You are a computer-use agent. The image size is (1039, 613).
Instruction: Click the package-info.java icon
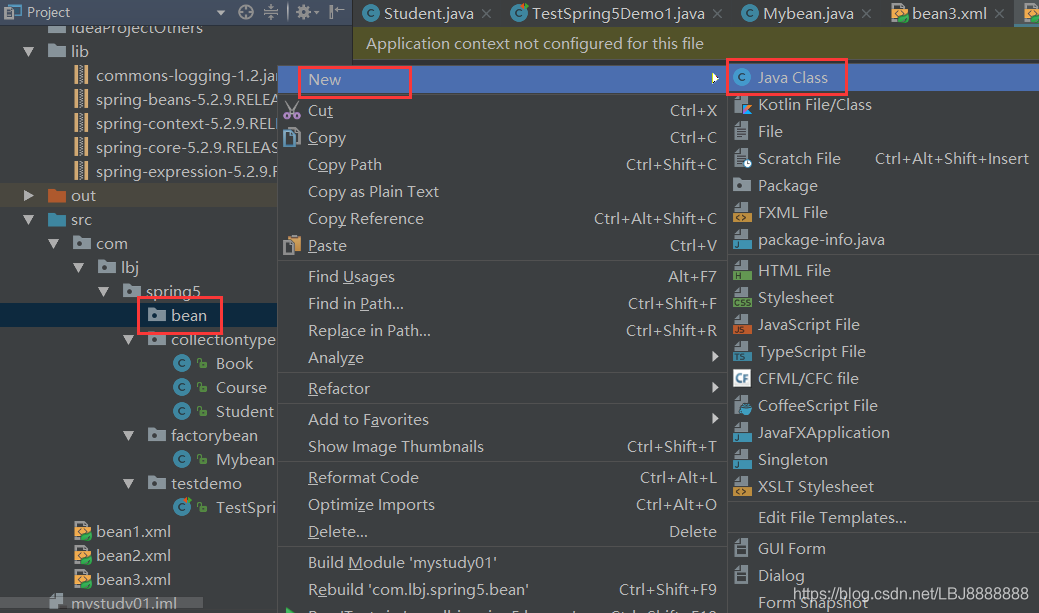click(x=742, y=240)
